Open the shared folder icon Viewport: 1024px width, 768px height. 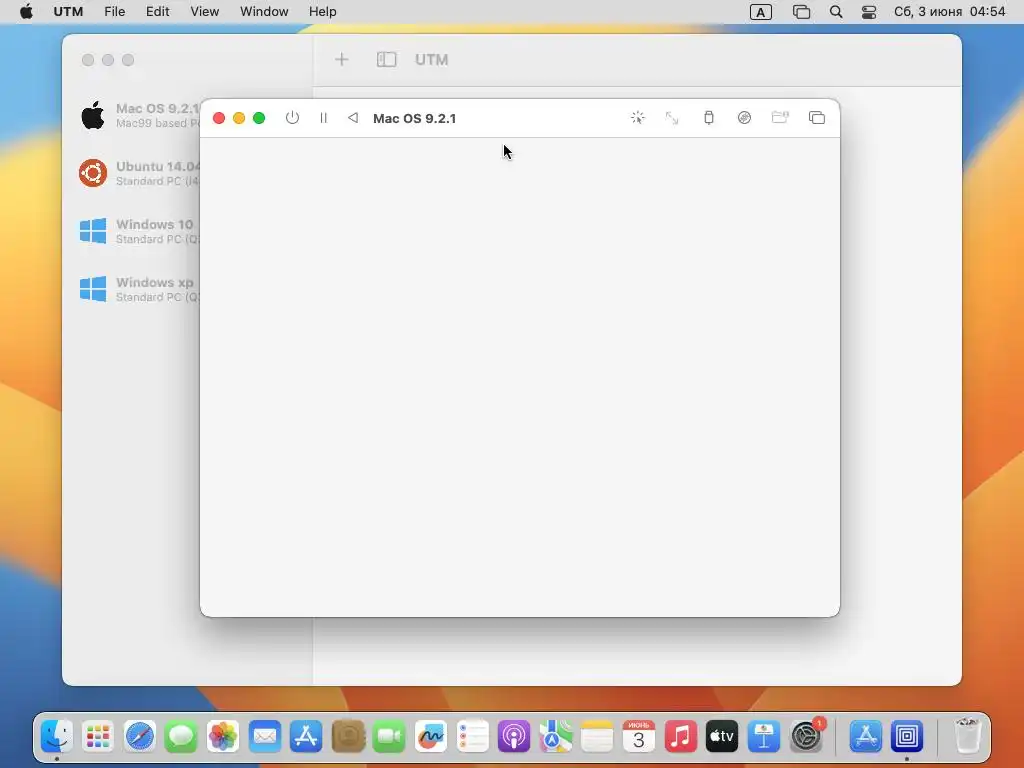[x=780, y=118]
